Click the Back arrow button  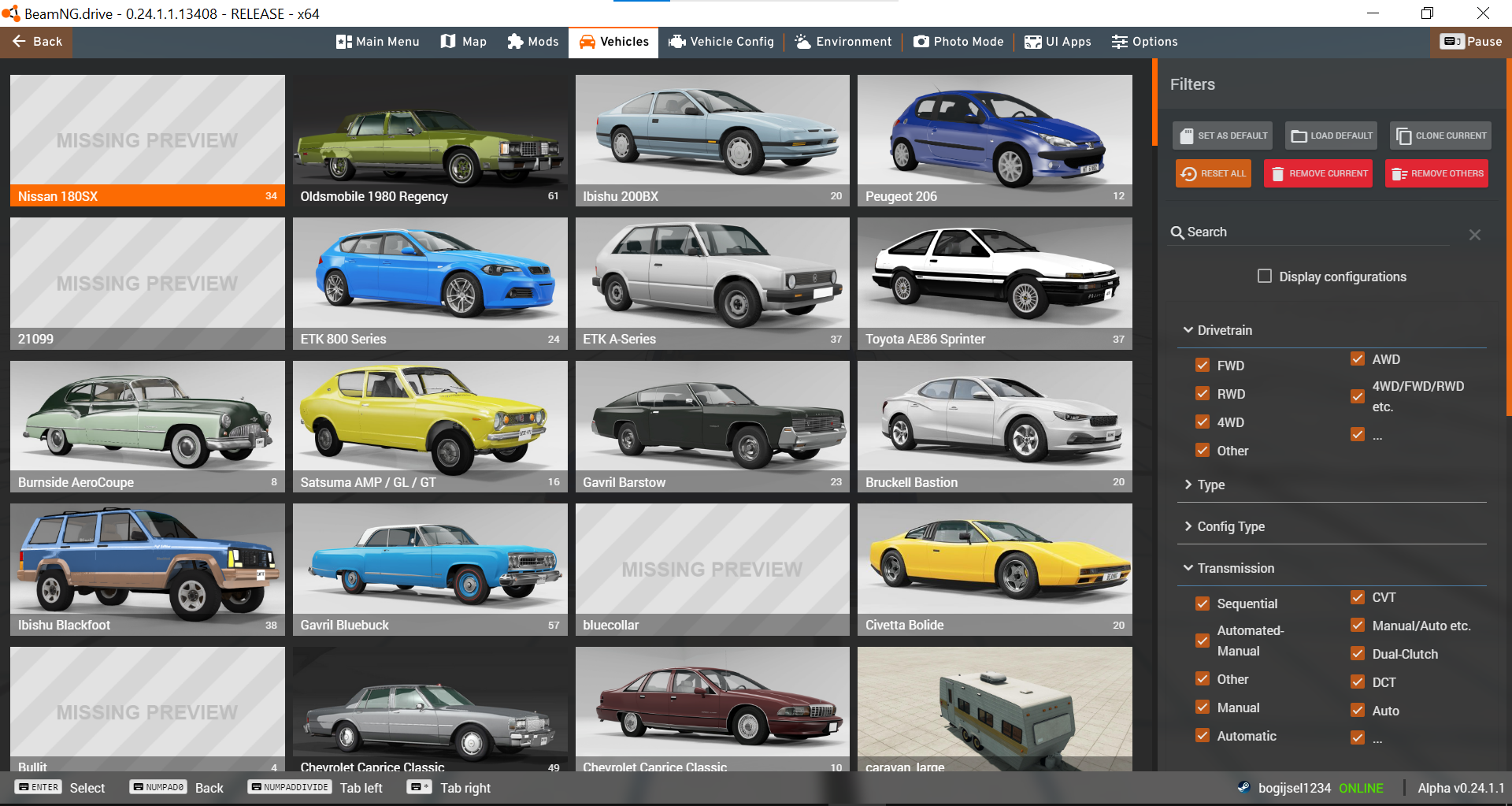(x=36, y=42)
